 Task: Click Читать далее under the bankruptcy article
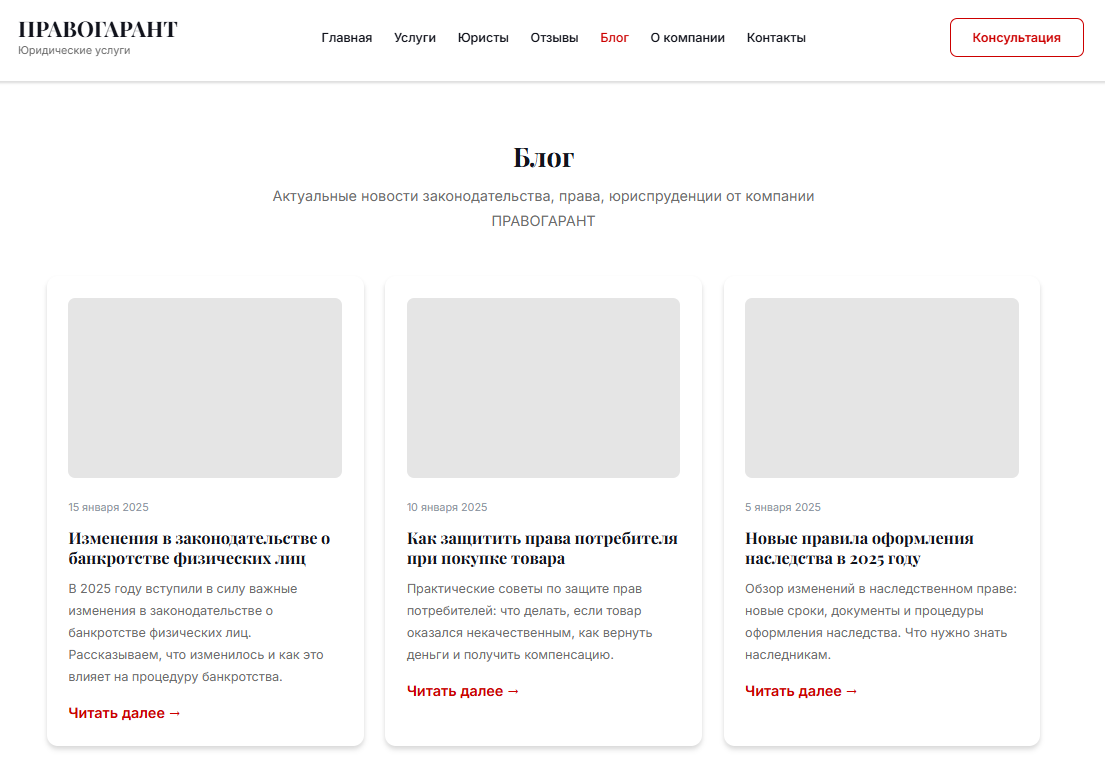125,713
